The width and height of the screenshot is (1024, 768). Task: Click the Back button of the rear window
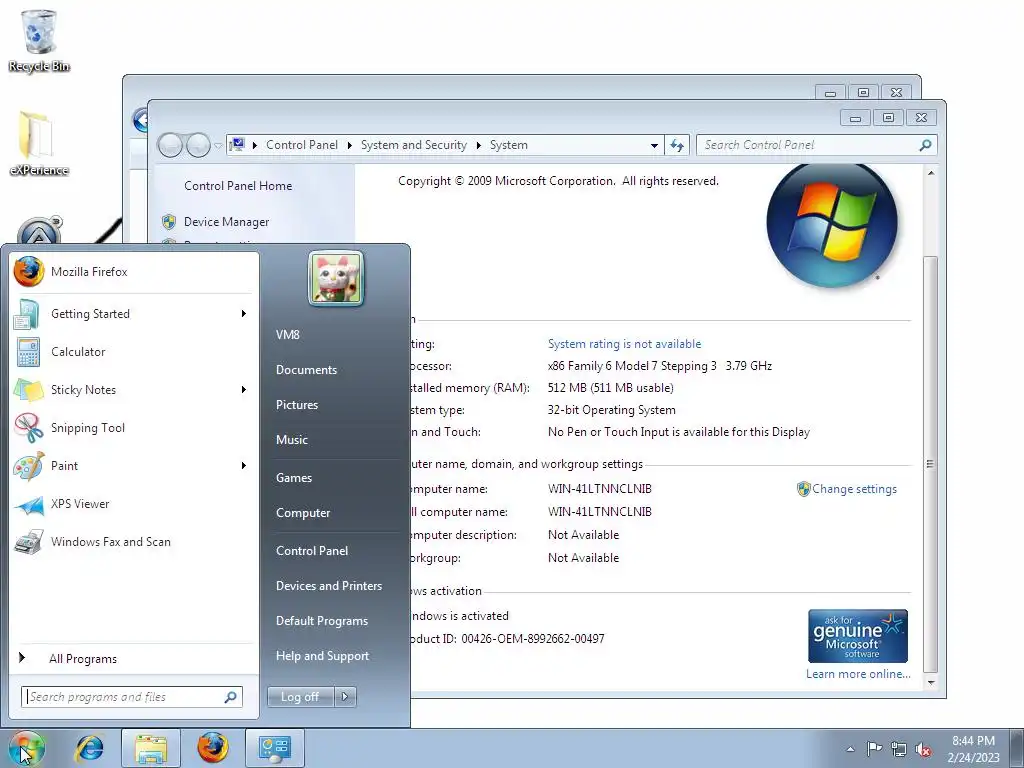tap(140, 120)
